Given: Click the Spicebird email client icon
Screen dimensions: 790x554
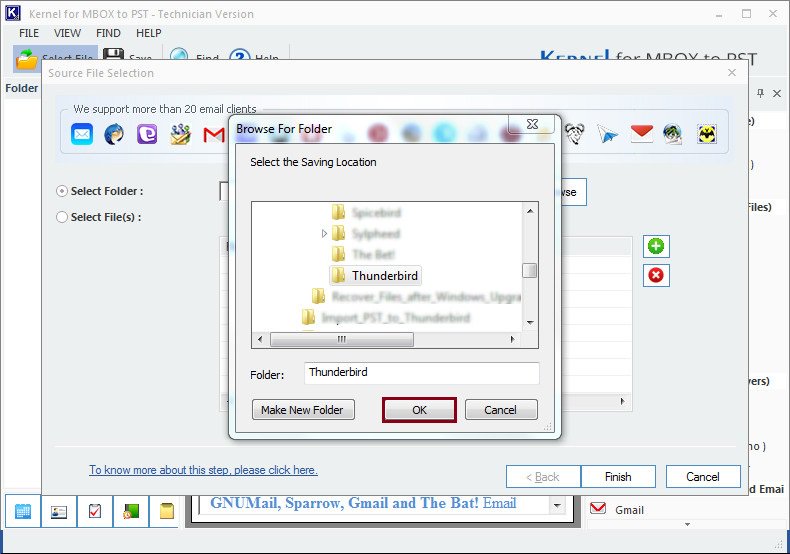Looking at the screenshot, I should (180, 134).
